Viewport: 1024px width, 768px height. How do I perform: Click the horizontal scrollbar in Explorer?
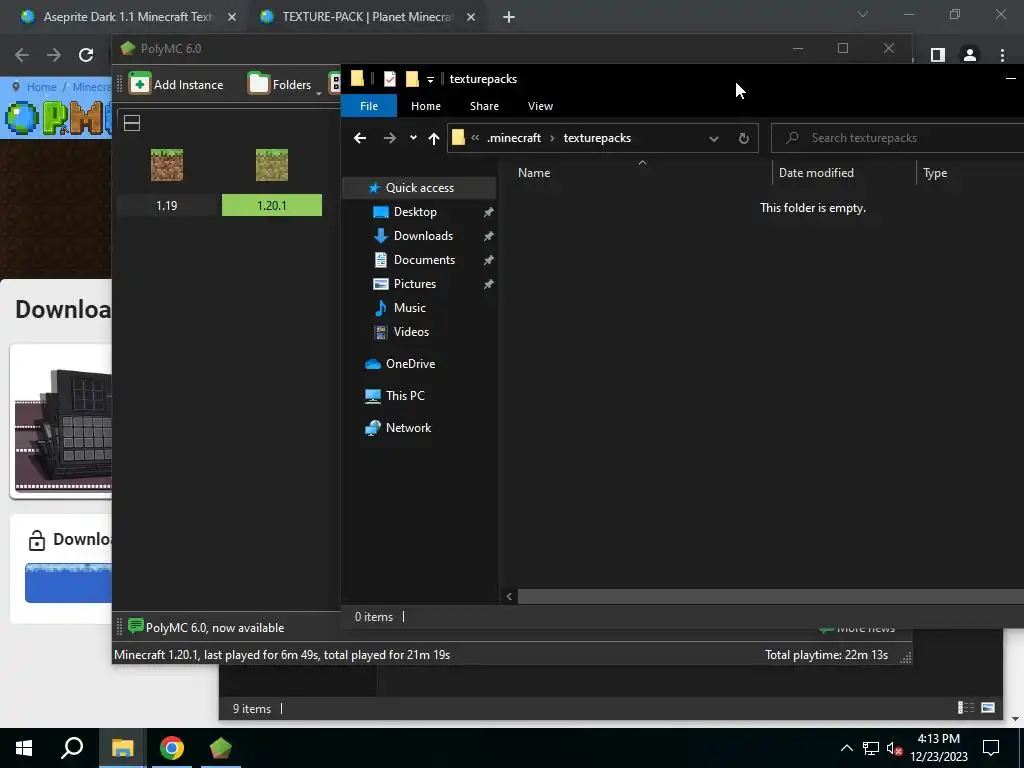(x=771, y=596)
